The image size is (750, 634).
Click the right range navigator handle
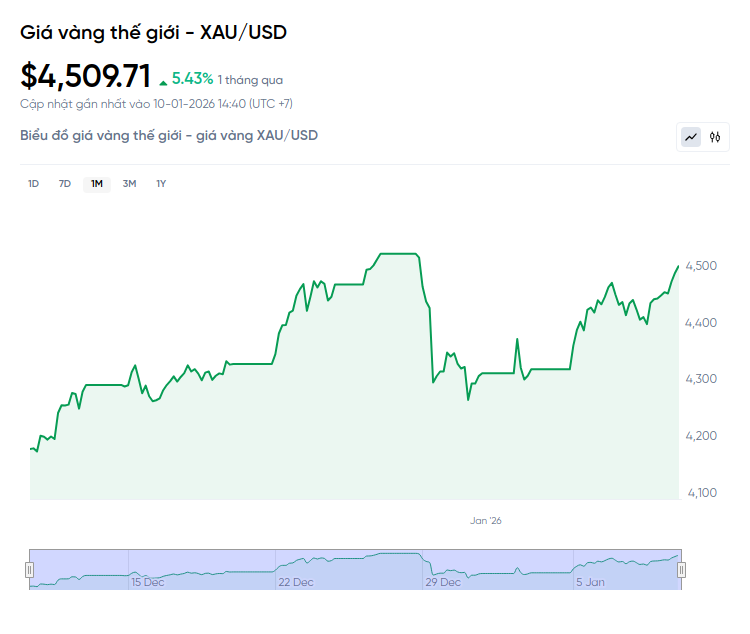click(x=681, y=570)
